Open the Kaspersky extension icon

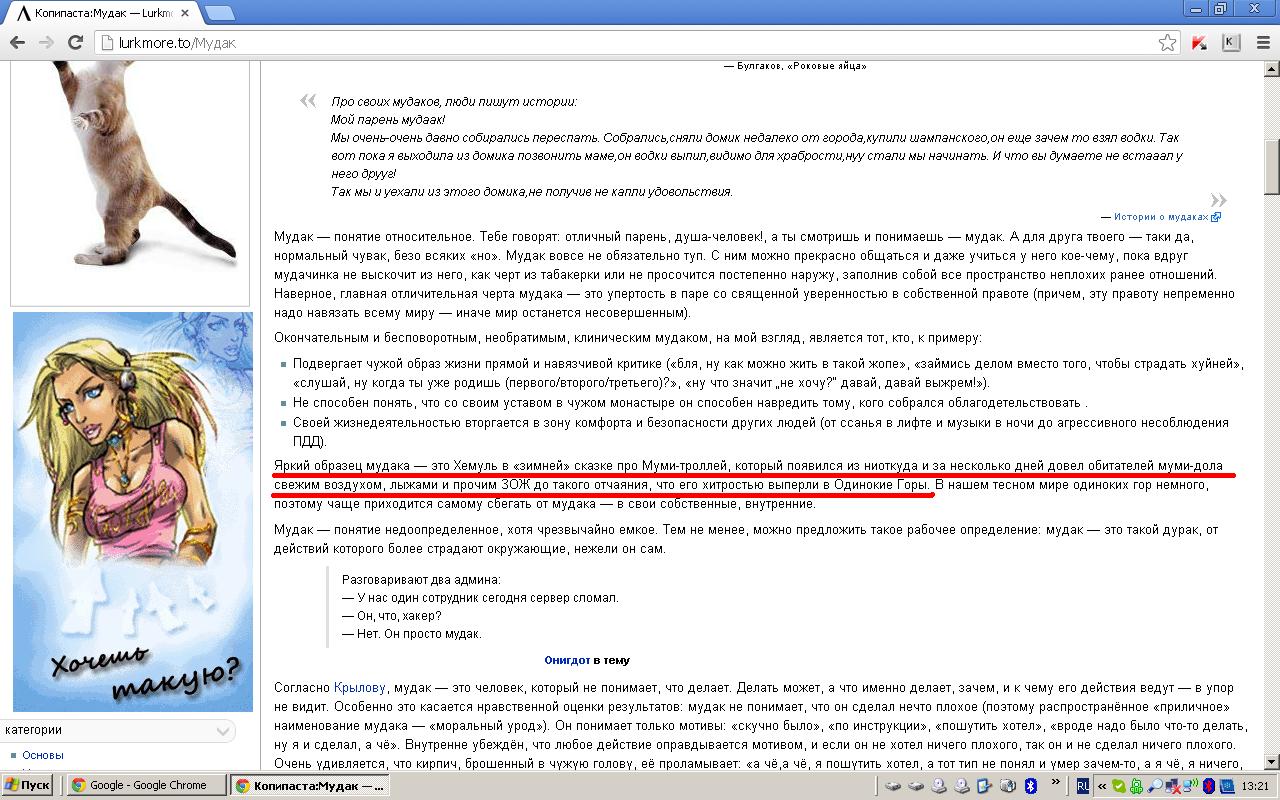(x=1199, y=42)
